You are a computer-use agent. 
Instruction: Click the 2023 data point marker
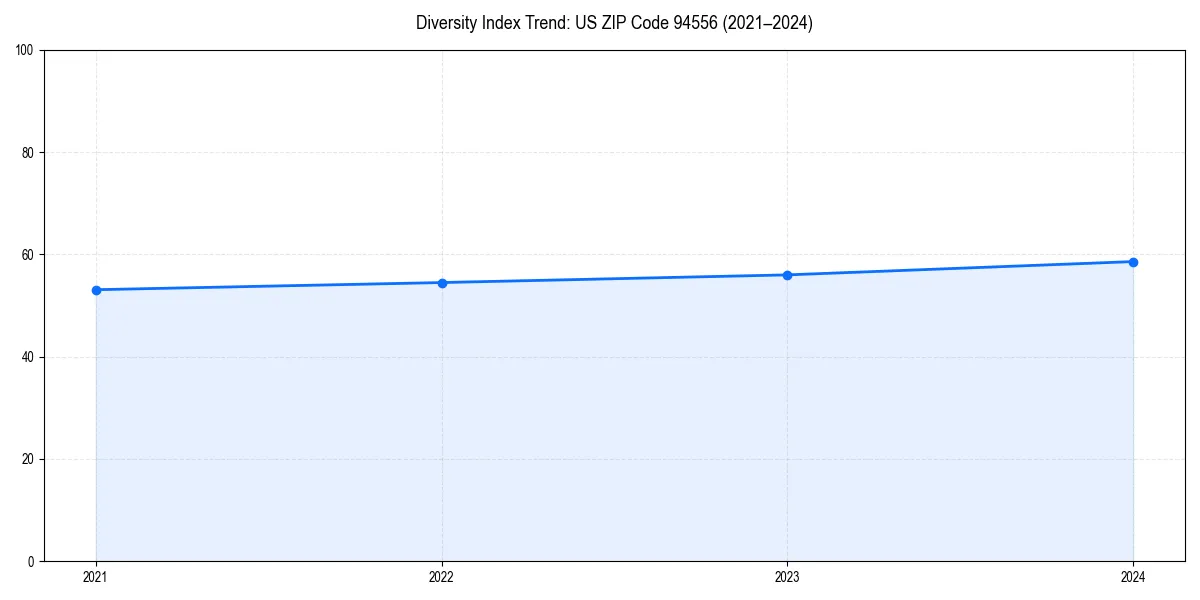coord(787,275)
